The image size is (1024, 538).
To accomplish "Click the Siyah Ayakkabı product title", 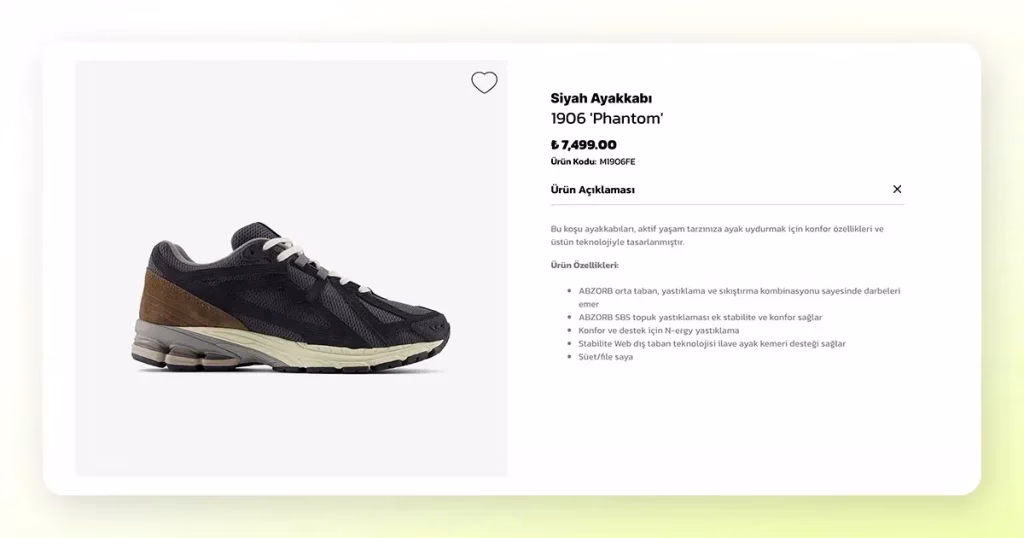I will coord(601,99).
